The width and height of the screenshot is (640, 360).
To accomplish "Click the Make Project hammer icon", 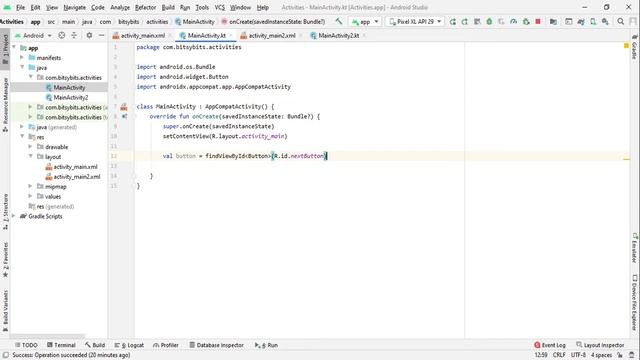I will pos(339,21).
